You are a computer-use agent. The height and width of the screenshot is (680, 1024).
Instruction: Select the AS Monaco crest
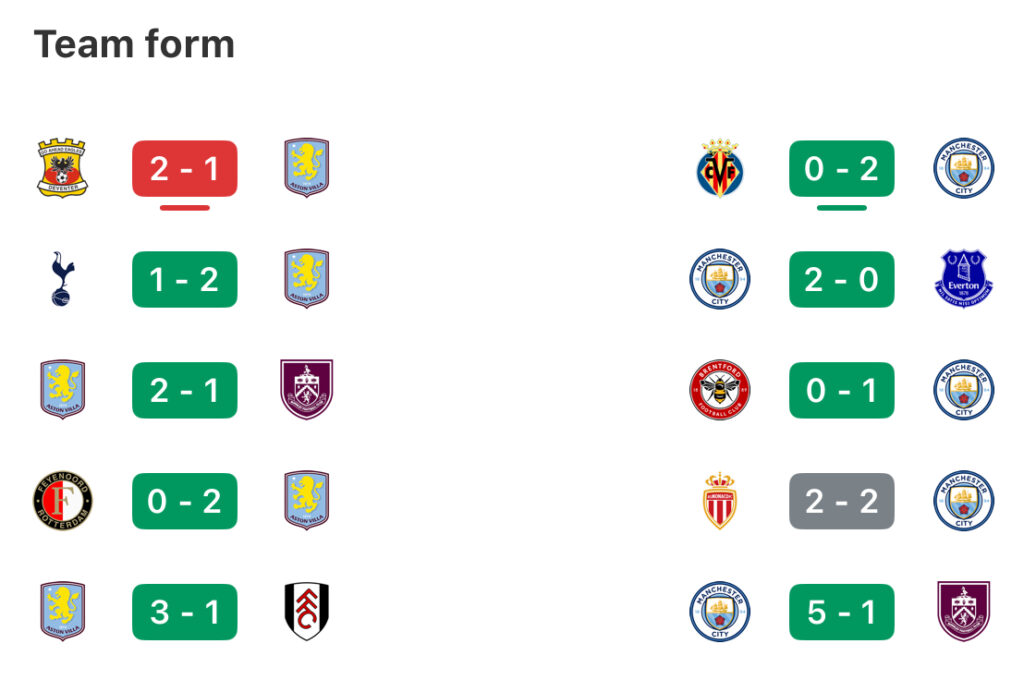(719, 500)
